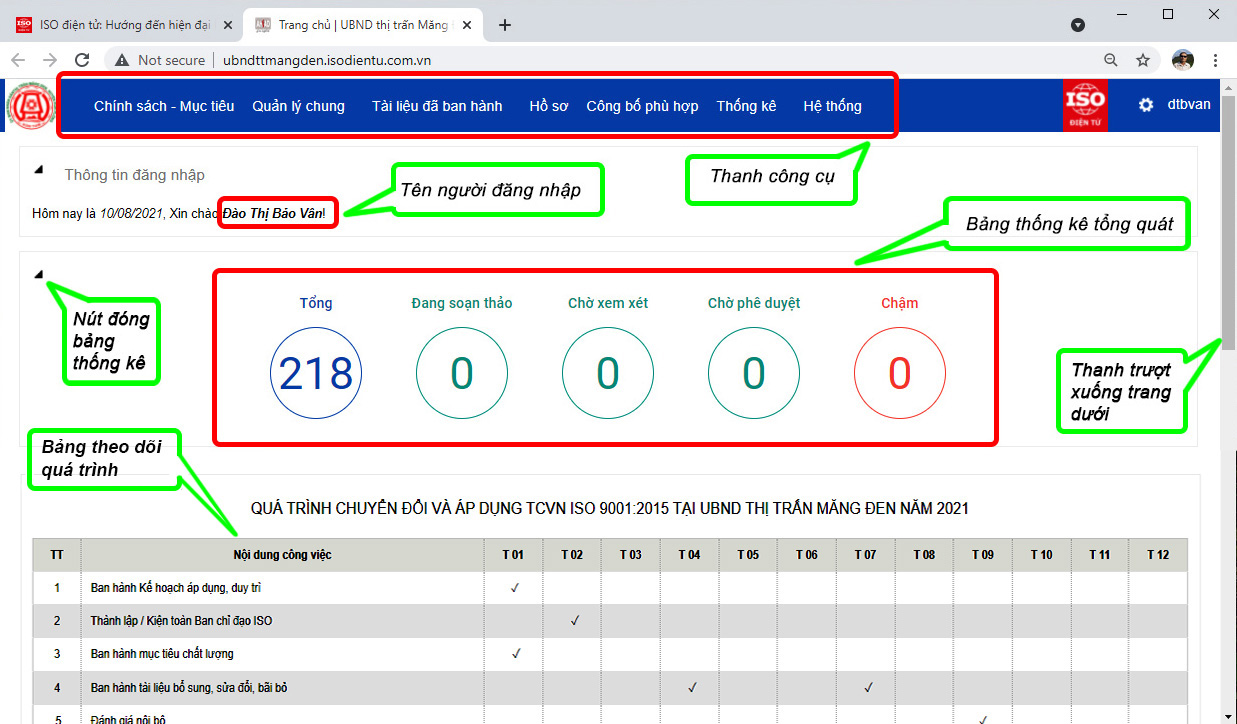Open Chrome's three-dot menu
The height and width of the screenshot is (724, 1237).
point(1215,60)
